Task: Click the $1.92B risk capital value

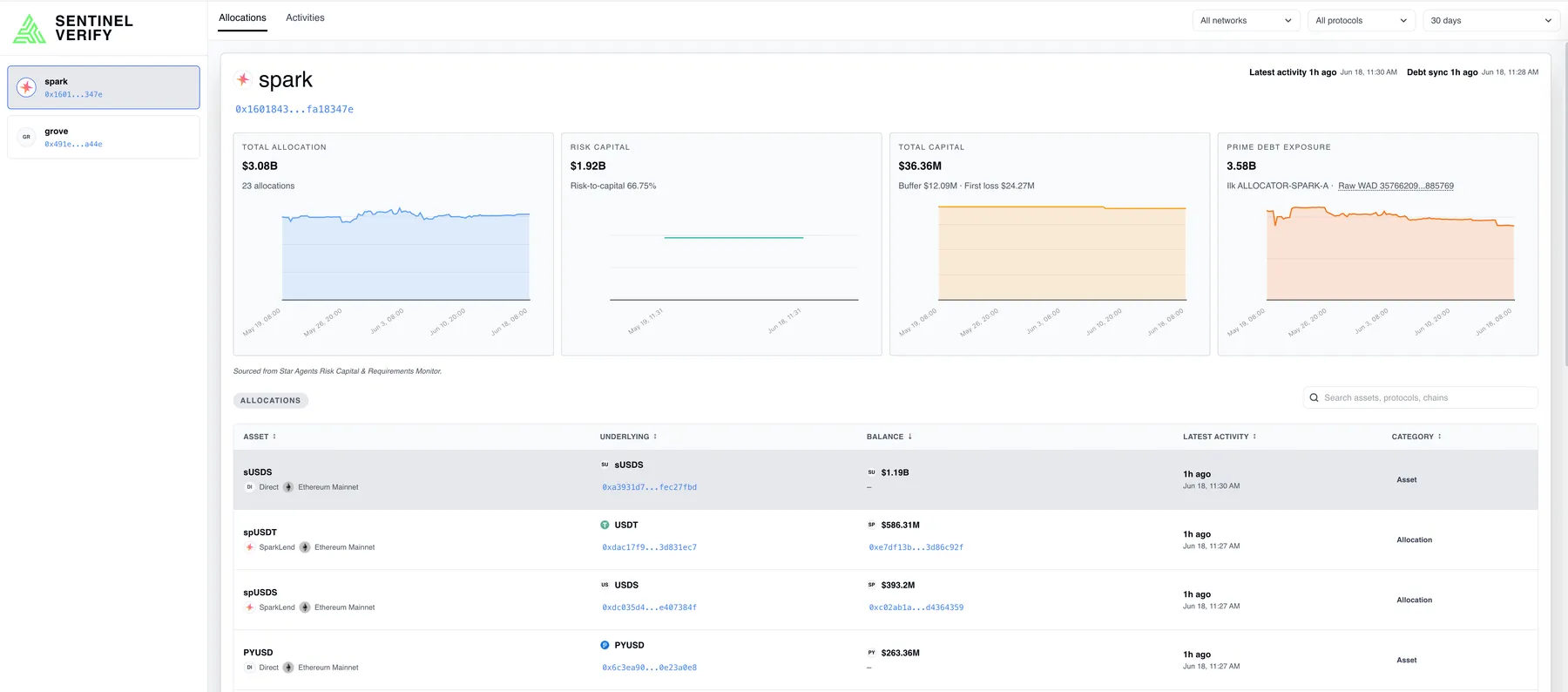Action: (588, 166)
